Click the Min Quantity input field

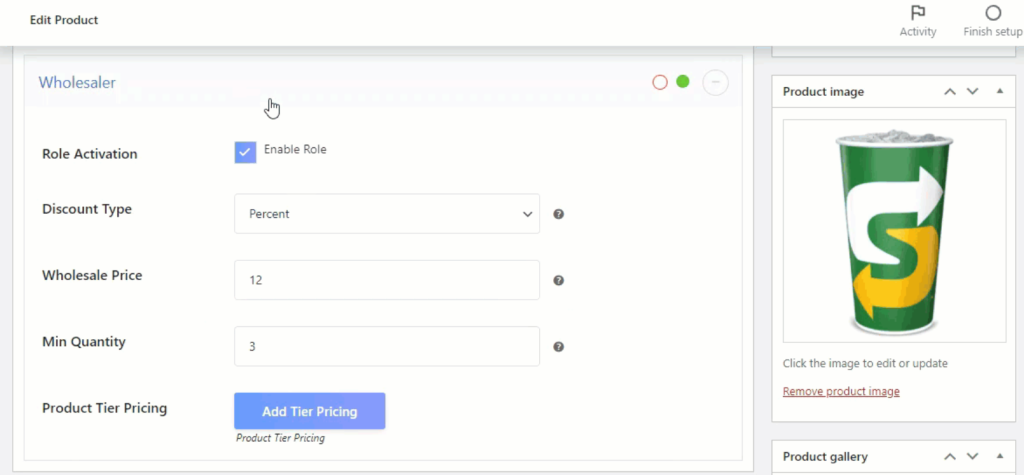[x=387, y=346]
